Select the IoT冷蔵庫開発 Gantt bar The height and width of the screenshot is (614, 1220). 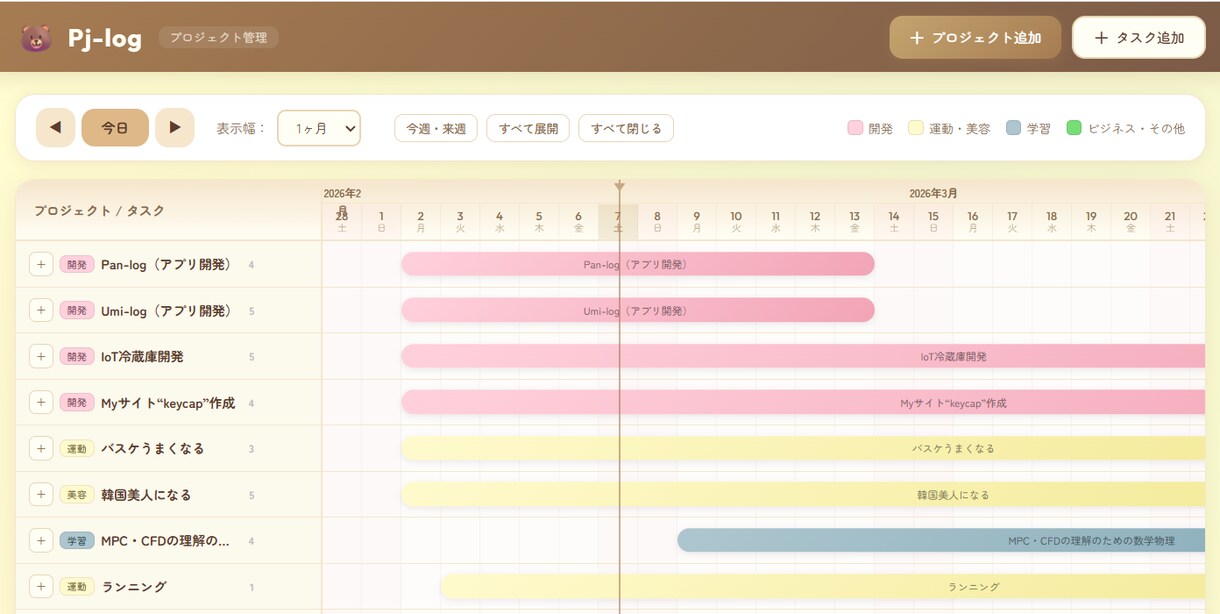(x=805, y=356)
